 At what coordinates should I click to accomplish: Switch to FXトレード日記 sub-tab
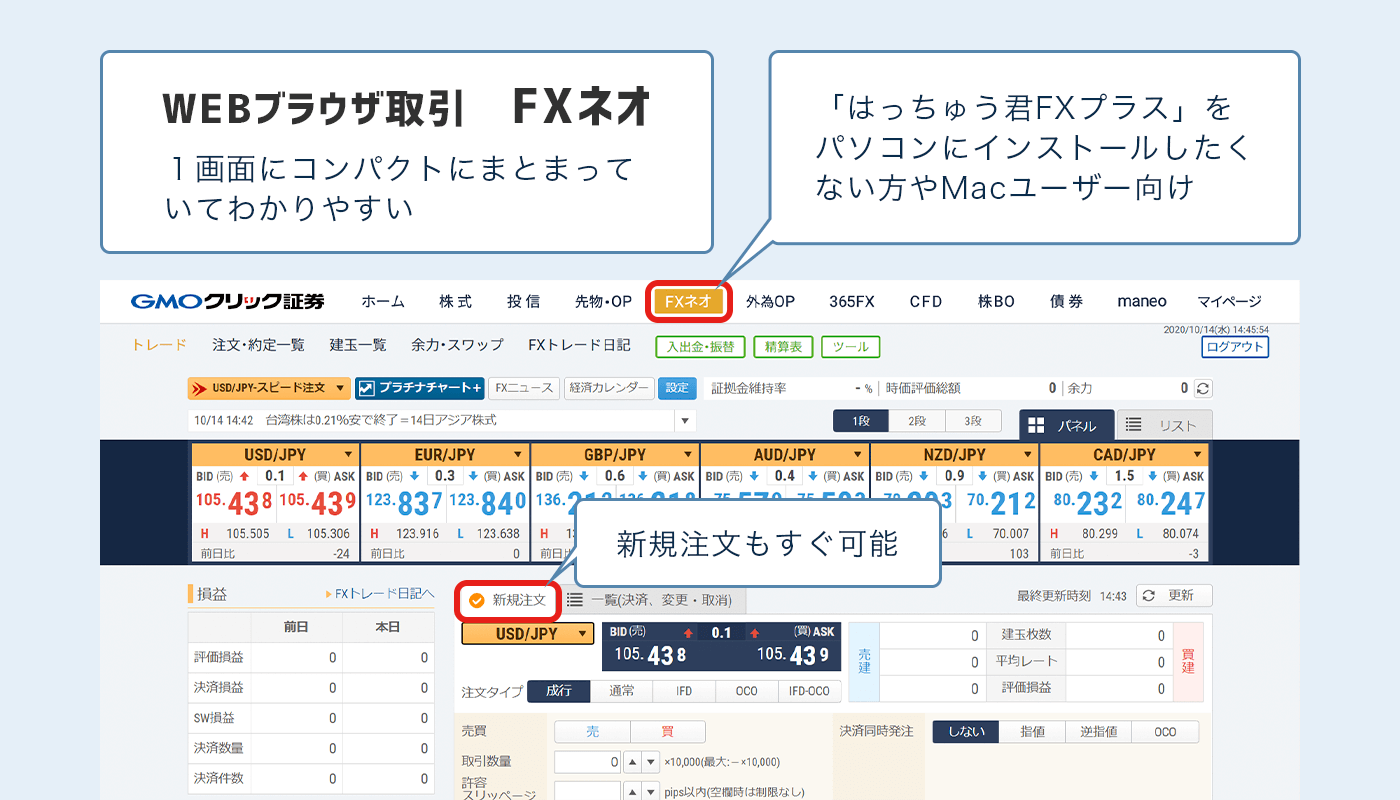click(579, 345)
